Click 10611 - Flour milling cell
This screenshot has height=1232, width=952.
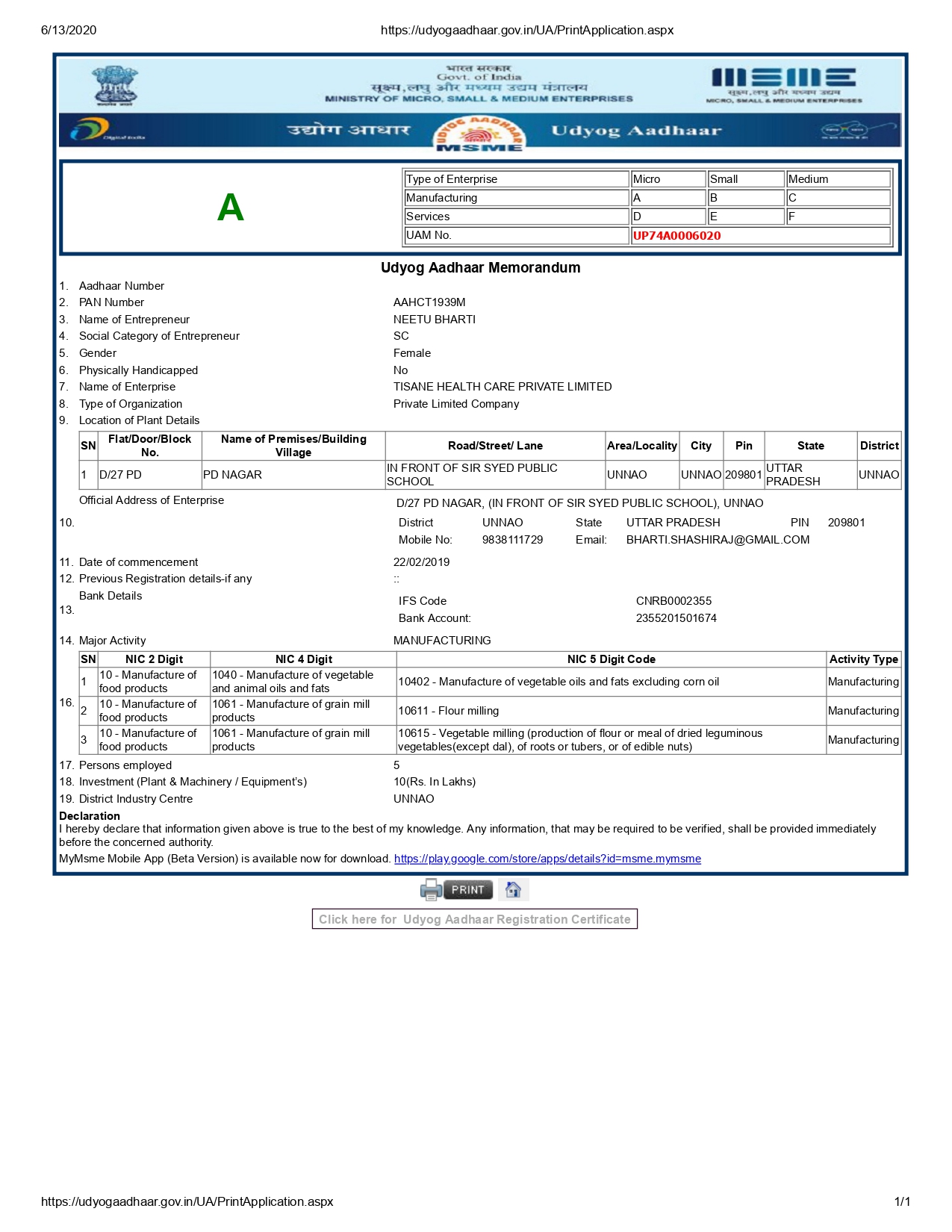[x=611, y=711]
